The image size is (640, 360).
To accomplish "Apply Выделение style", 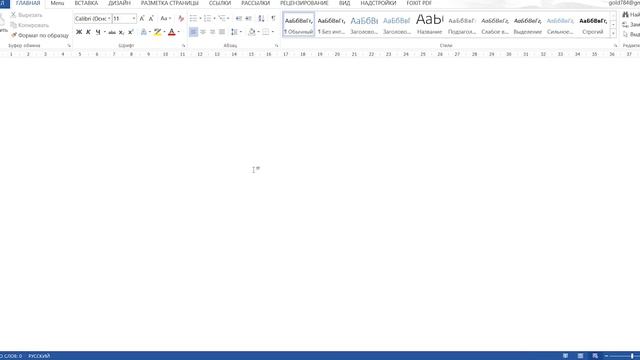I will [x=528, y=24].
